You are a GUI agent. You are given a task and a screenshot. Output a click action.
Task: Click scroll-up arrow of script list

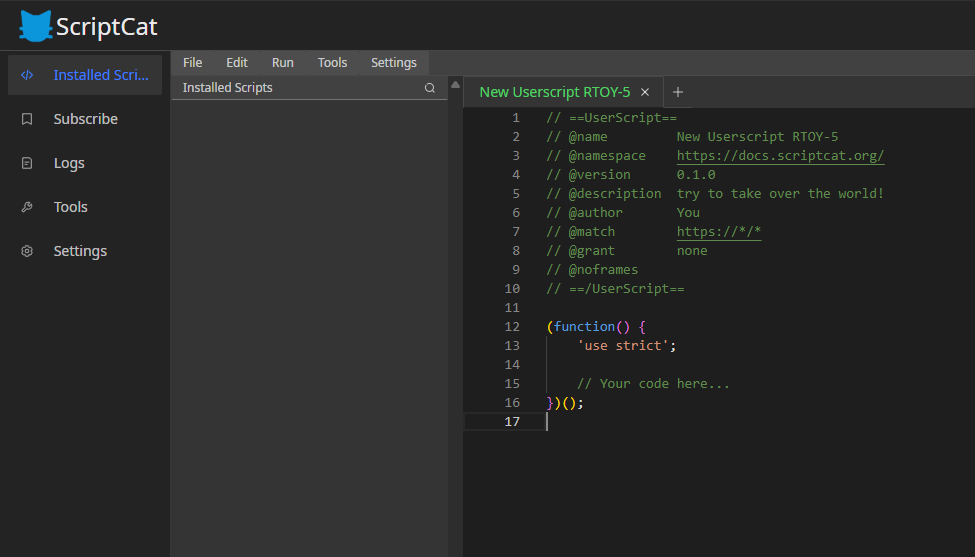pyautogui.click(x=455, y=85)
